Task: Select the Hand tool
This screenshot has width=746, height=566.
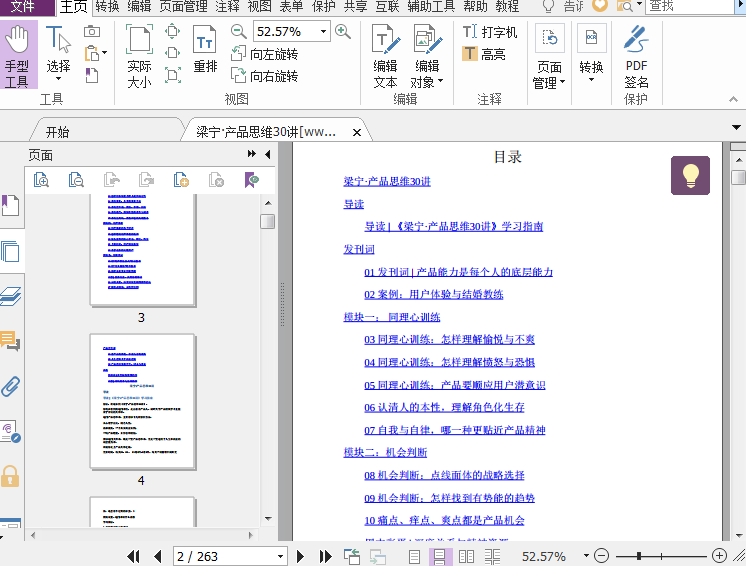Action: (x=18, y=55)
